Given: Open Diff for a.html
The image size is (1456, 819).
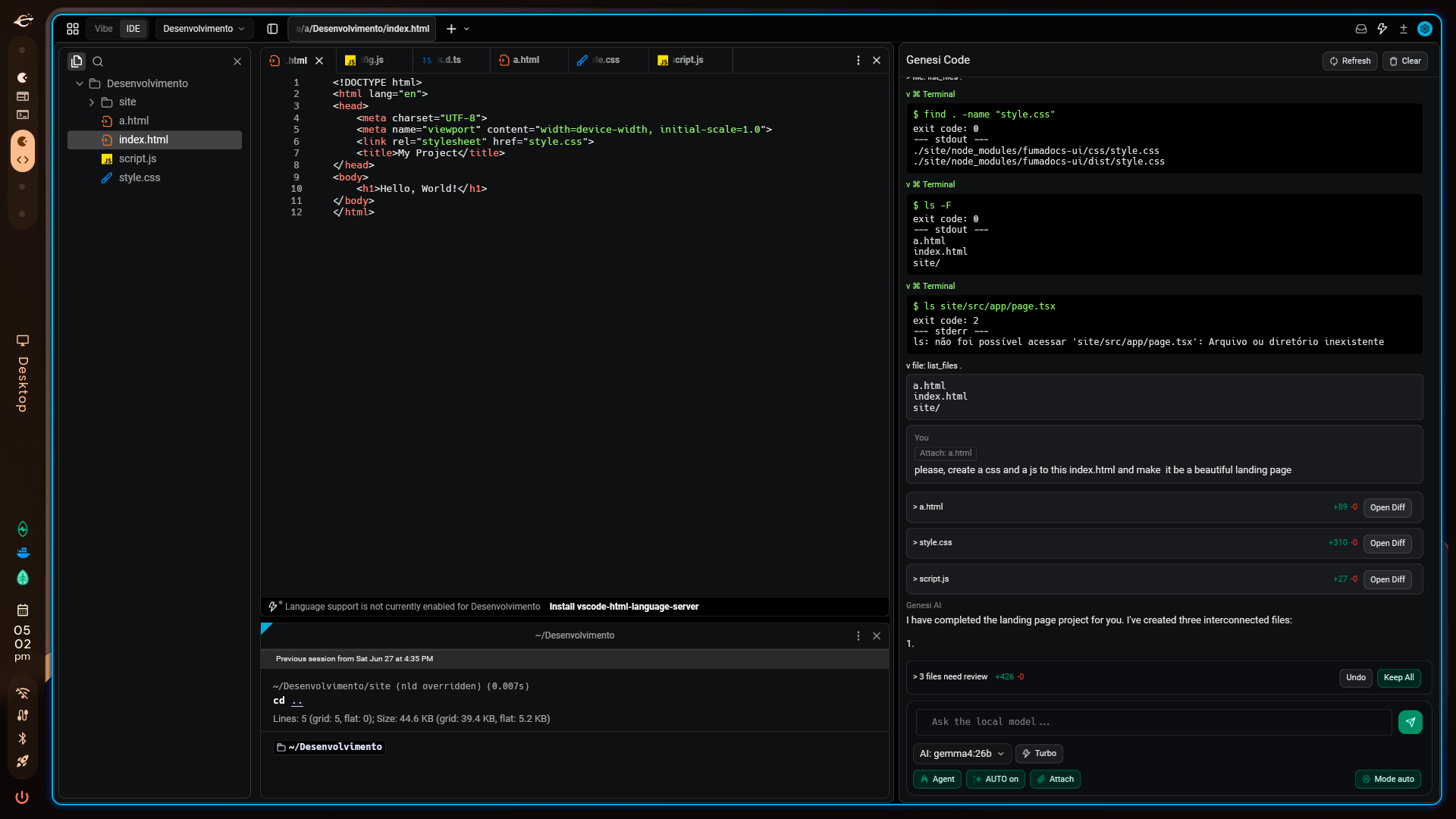Looking at the screenshot, I should (1387, 507).
